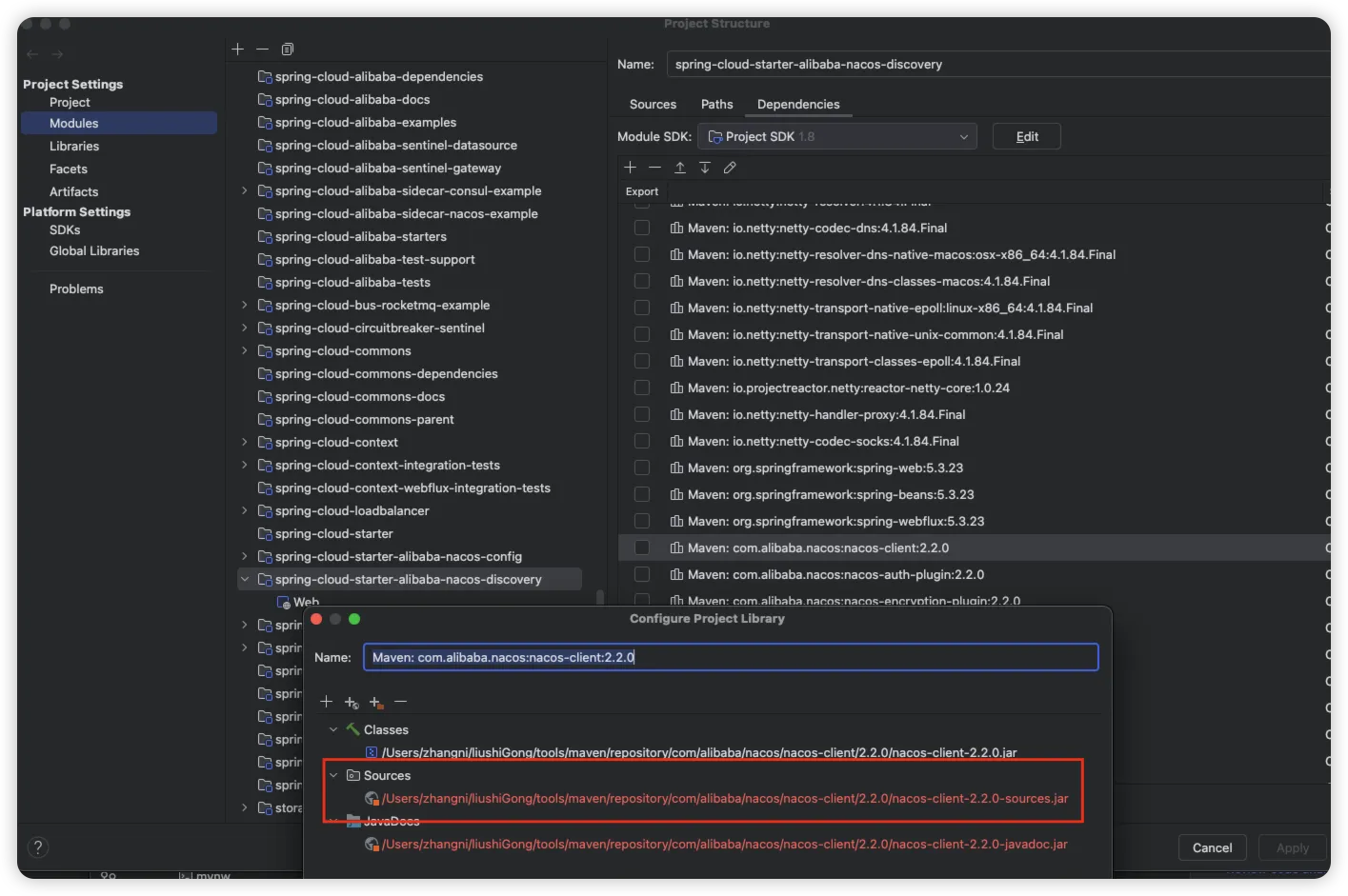This screenshot has height=896, width=1348.
Task: Toggle export checkbox for spring-web:5.3.23
Action: (x=642, y=468)
